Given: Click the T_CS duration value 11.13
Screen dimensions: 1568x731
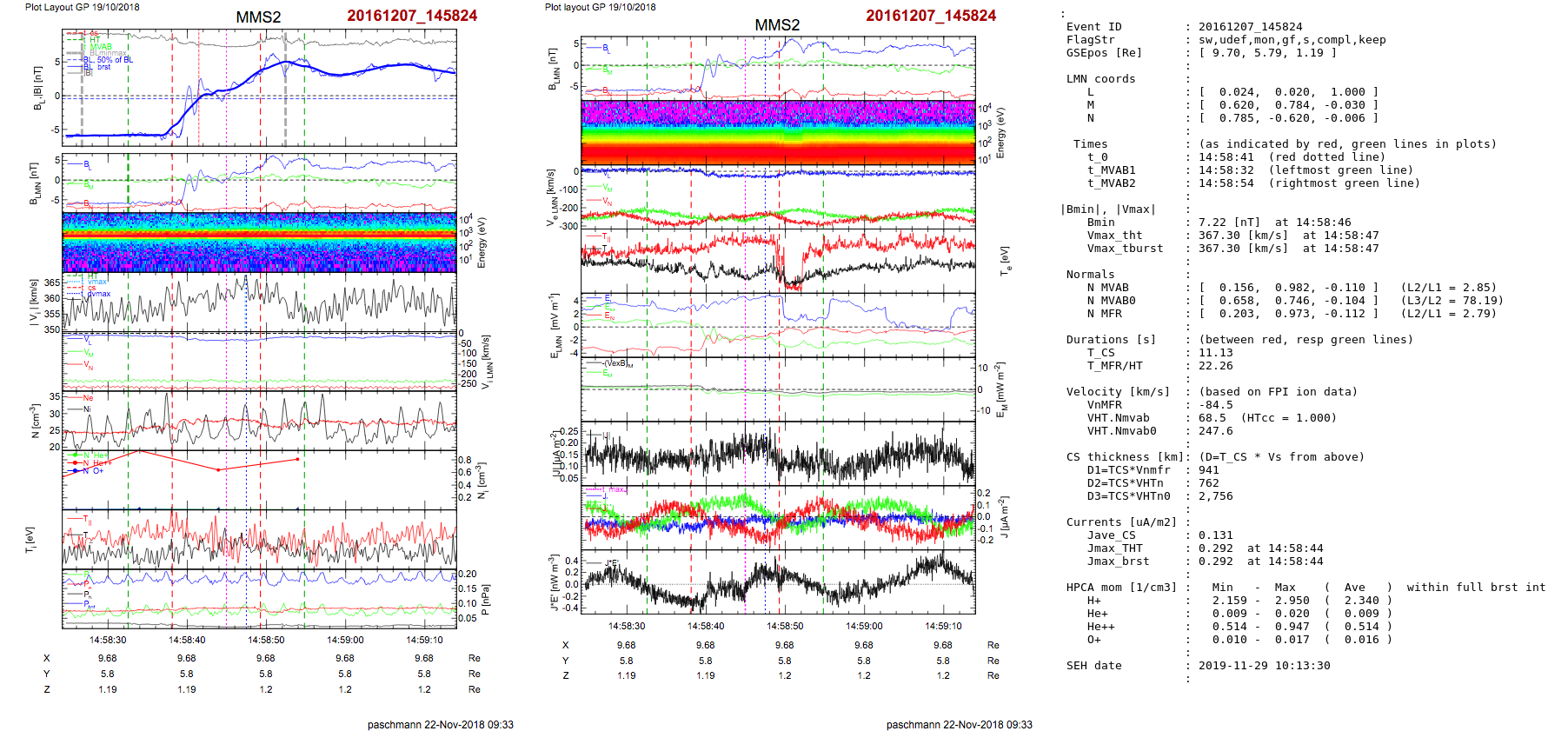Looking at the screenshot, I should 1216,353.
